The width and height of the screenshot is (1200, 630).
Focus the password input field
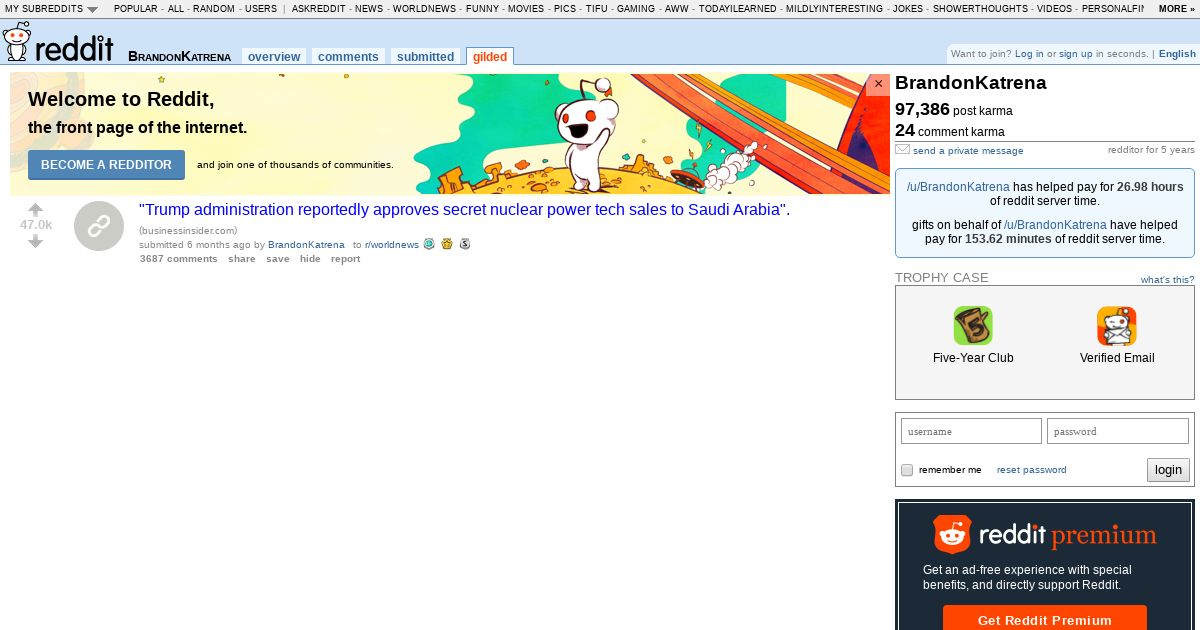tap(1118, 431)
